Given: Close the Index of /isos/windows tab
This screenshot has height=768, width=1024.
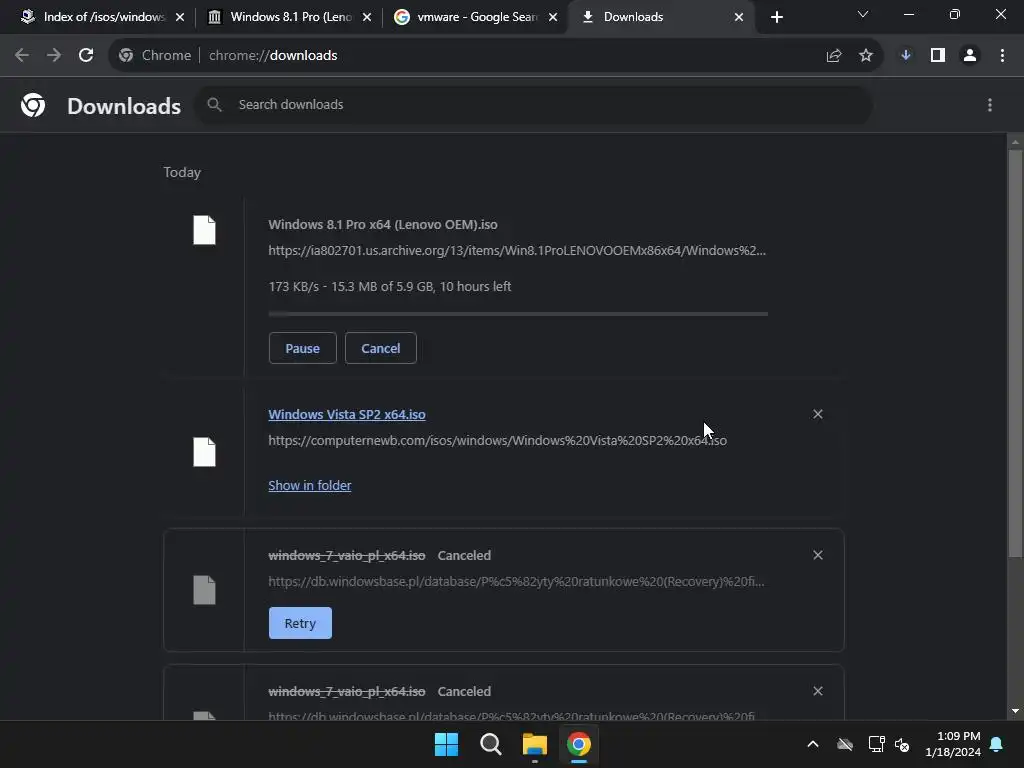Looking at the screenshot, I should pyautogui.click(x=180, y=17).
